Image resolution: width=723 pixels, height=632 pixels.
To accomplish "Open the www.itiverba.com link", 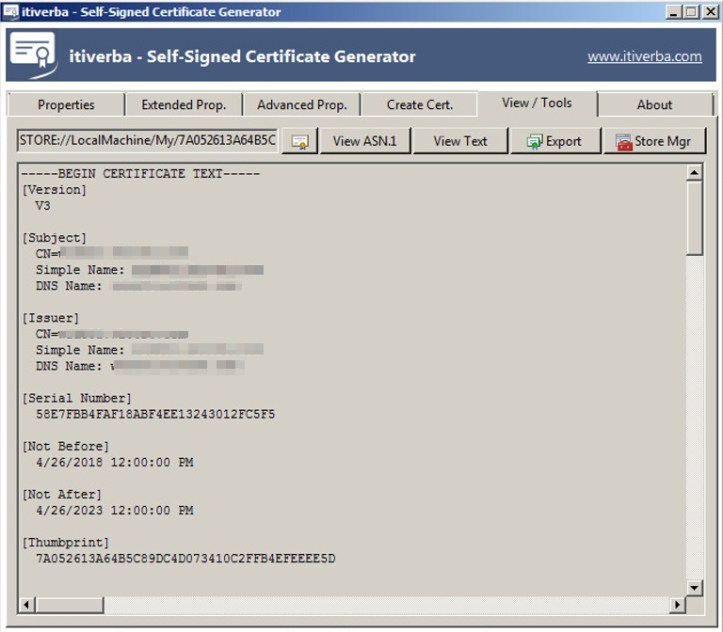I will click(644, 57).
